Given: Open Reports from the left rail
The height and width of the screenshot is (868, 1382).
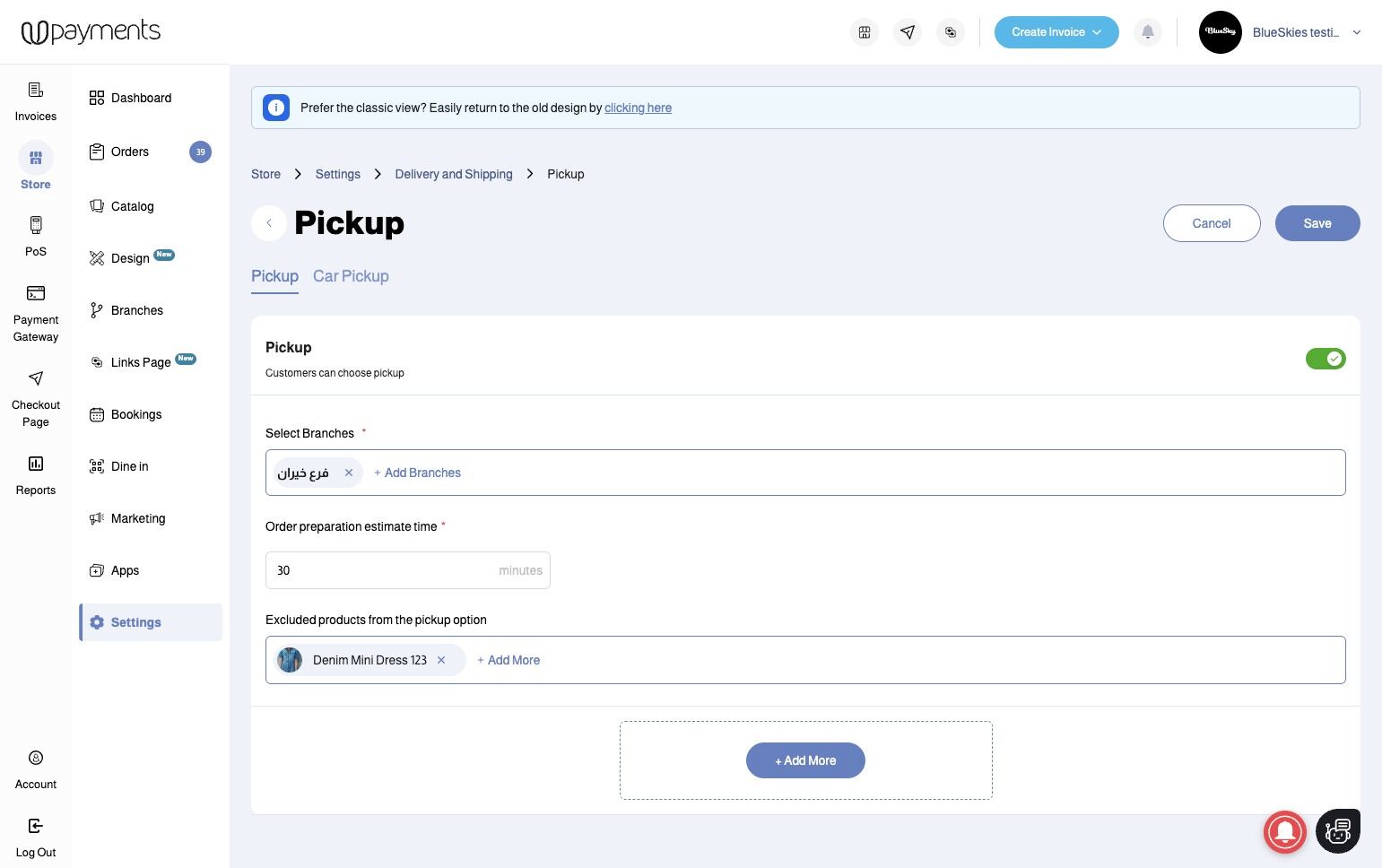Looking at the screenshot, I should 36,474.
